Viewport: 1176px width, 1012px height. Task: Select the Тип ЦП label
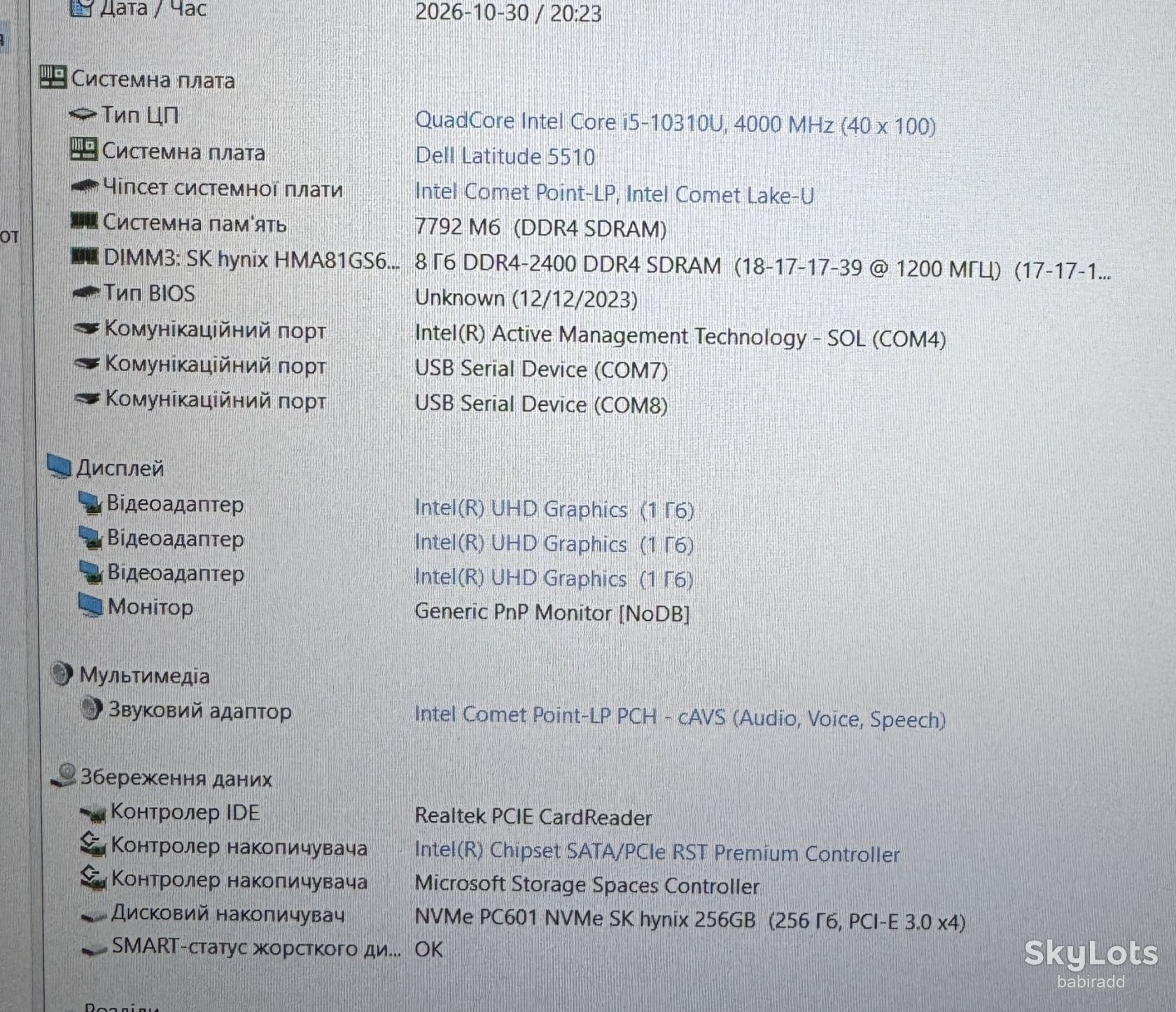141,114
